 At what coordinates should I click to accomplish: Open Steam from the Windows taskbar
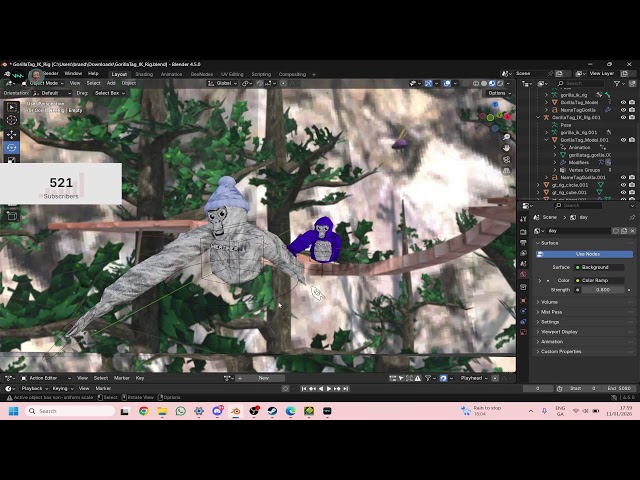[272, 411]
